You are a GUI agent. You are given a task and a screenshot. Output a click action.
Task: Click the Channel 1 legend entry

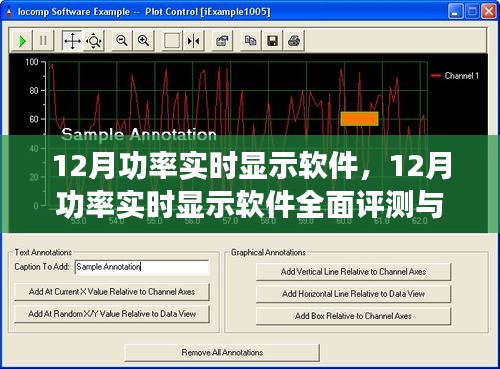[455, 76]
